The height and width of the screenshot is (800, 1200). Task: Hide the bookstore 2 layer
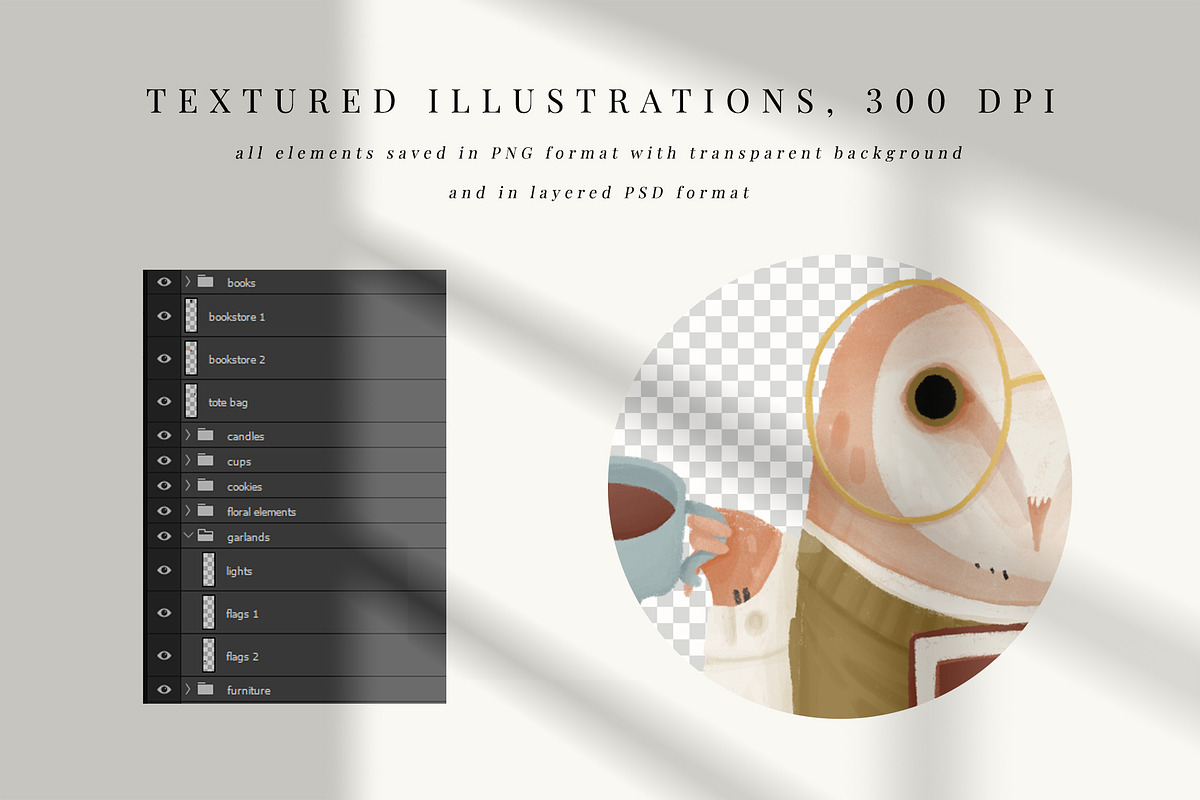[164, 358]
